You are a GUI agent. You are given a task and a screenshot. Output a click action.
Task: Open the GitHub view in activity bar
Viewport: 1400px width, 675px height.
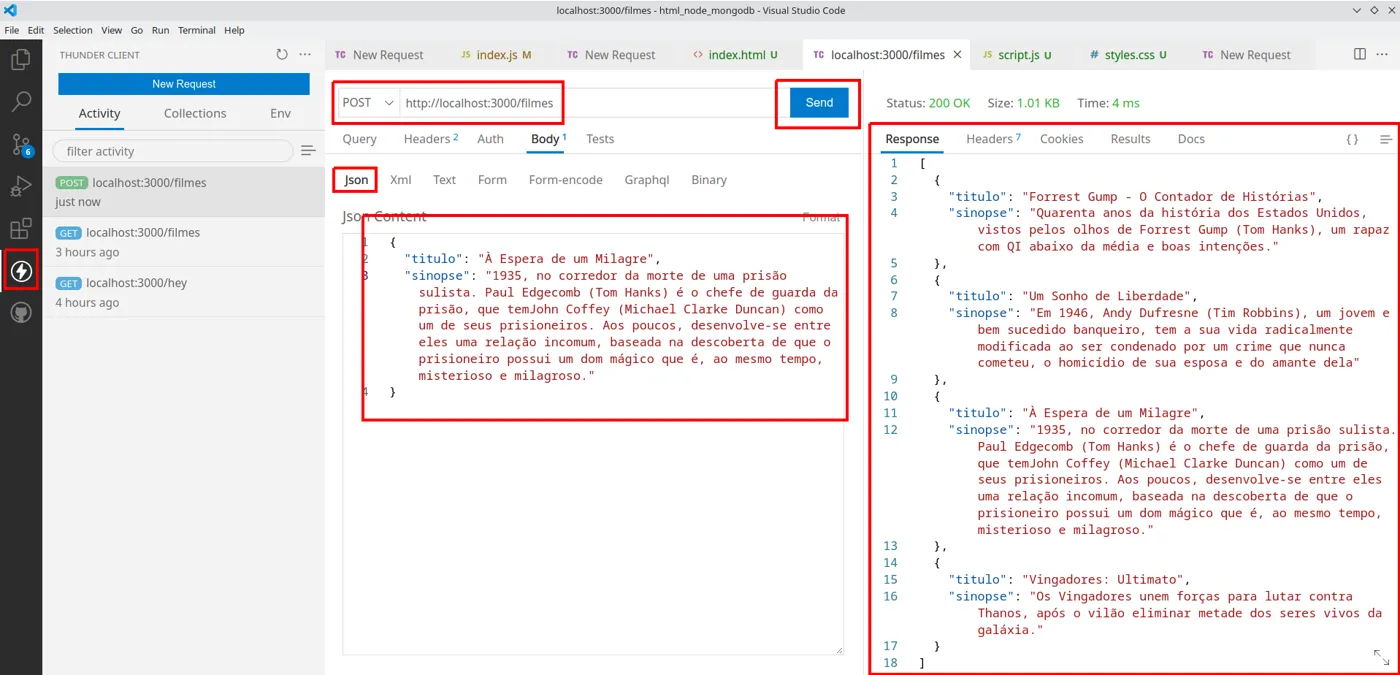20,313
